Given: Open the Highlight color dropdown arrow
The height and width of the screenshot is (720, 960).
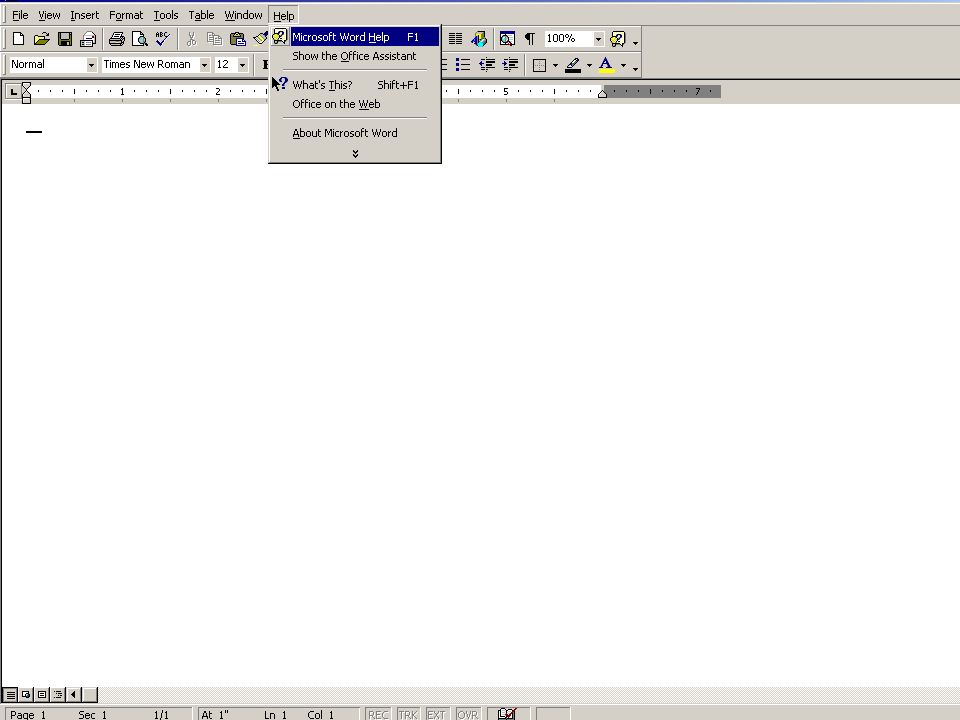Looking at the screenshot, I should [589, 65].
